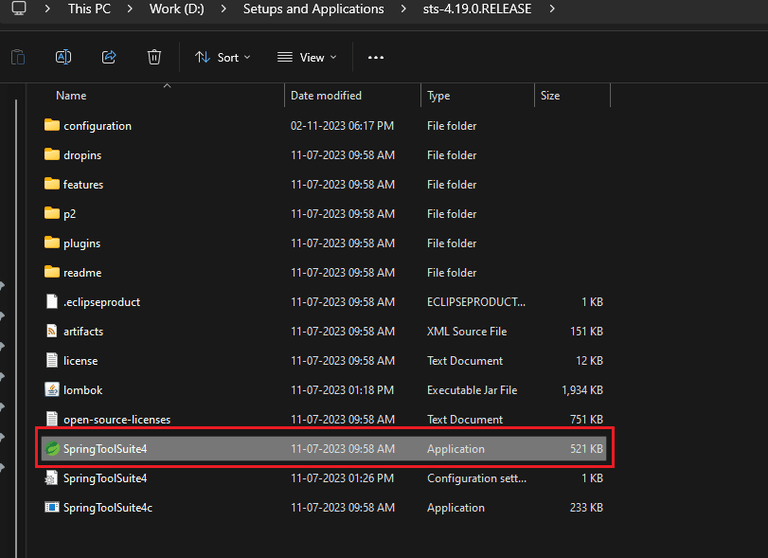Select the configuration folder icon
Viewport: 768px width, 558px height.
point(52,125)
